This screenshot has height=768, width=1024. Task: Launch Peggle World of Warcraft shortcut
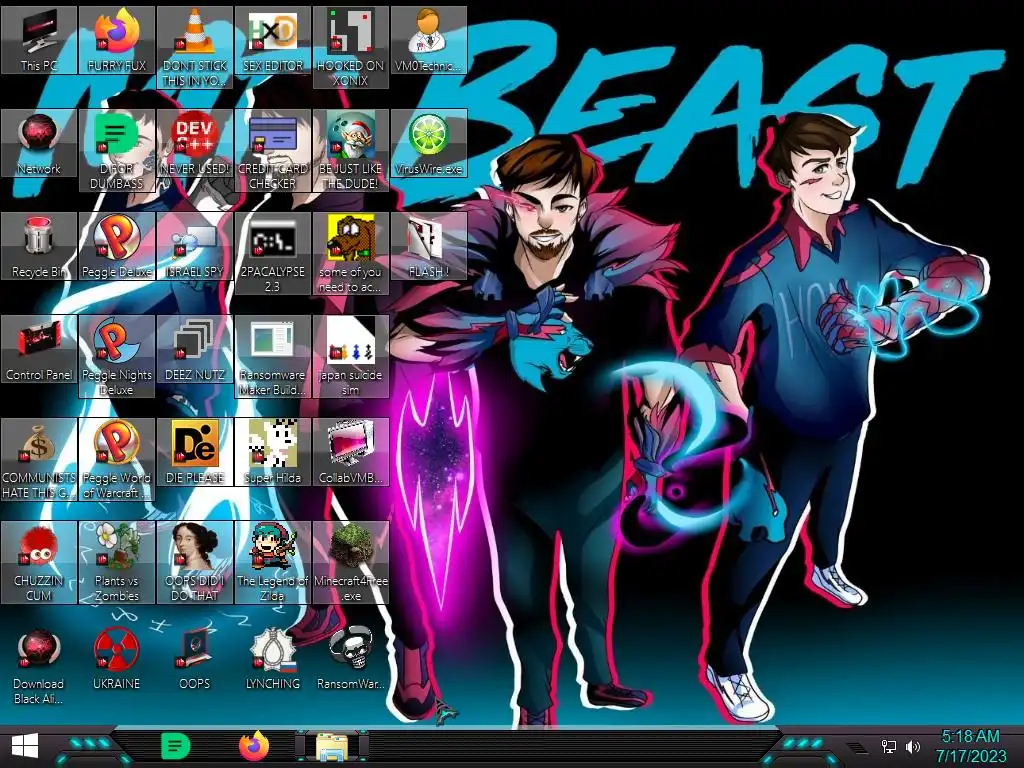pos(117,460)
